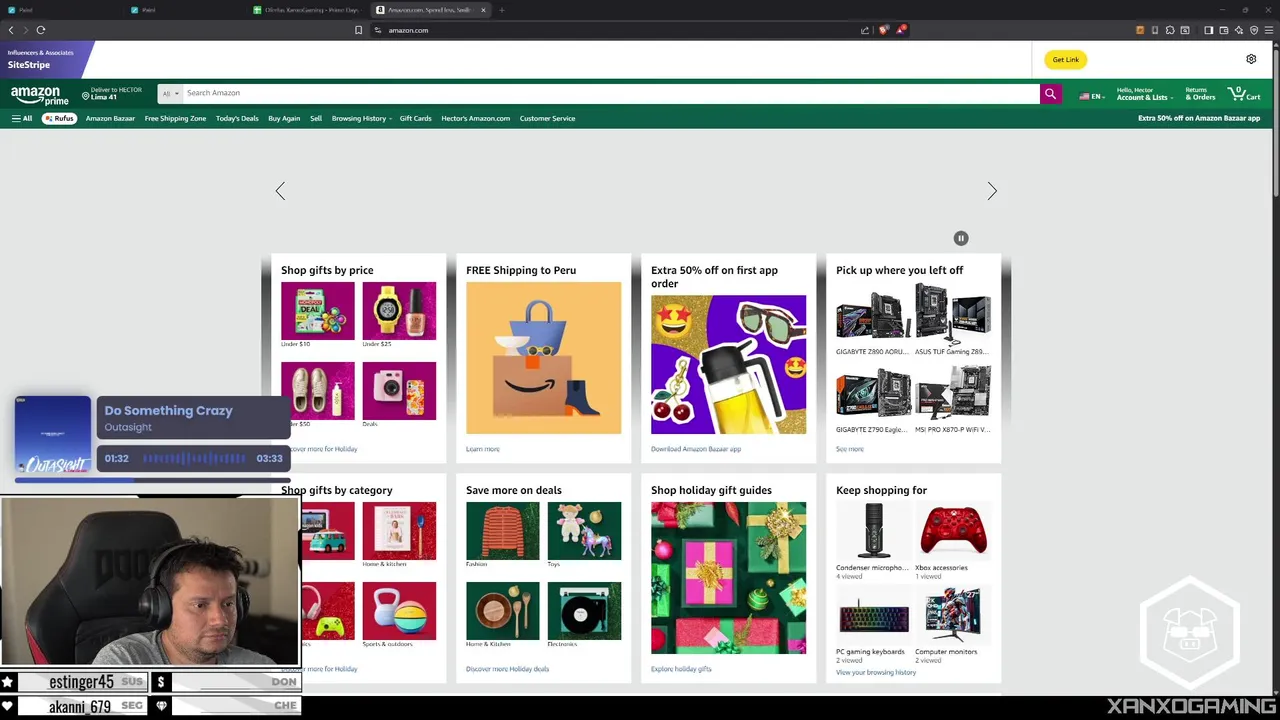Viewport: 1280px width, 720px height.
Task: Open the Under $25 gifts thumbnail
Action: (x=399, y=311)
